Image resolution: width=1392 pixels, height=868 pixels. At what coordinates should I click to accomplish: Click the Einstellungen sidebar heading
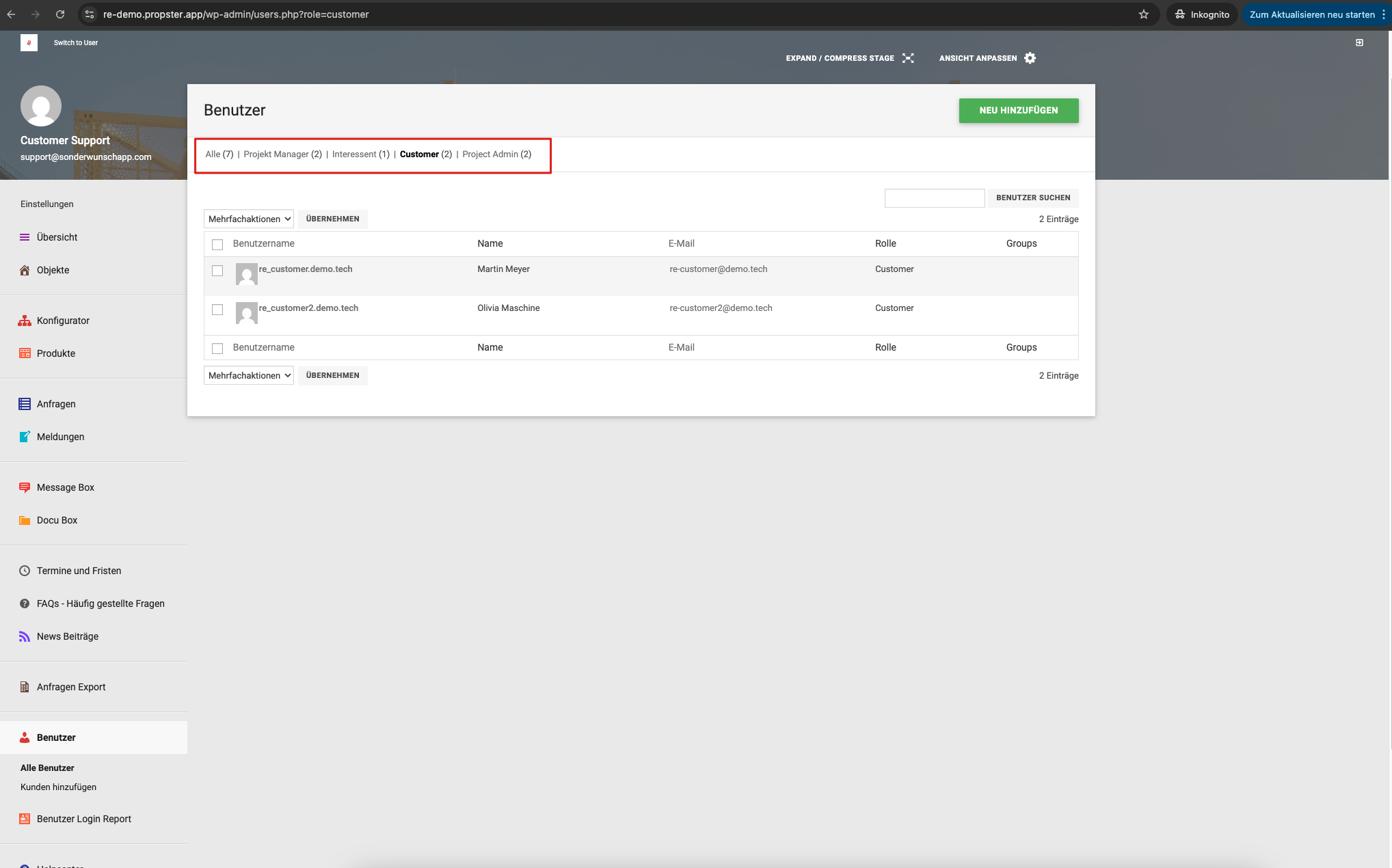coord(47,204)
